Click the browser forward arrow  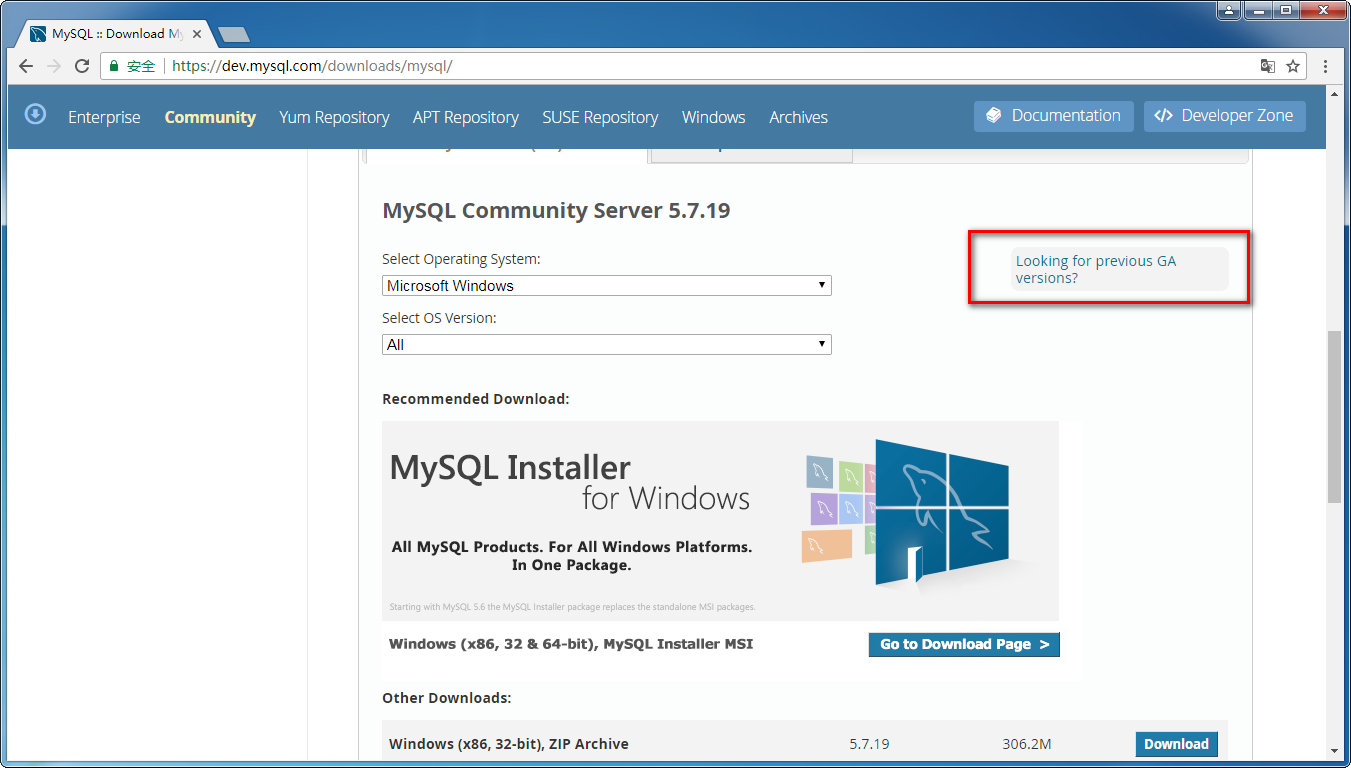point(54,66)
